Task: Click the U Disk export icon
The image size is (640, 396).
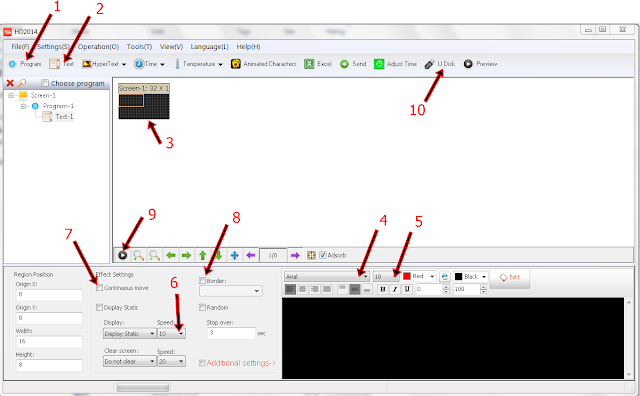Action: [429, 64]
